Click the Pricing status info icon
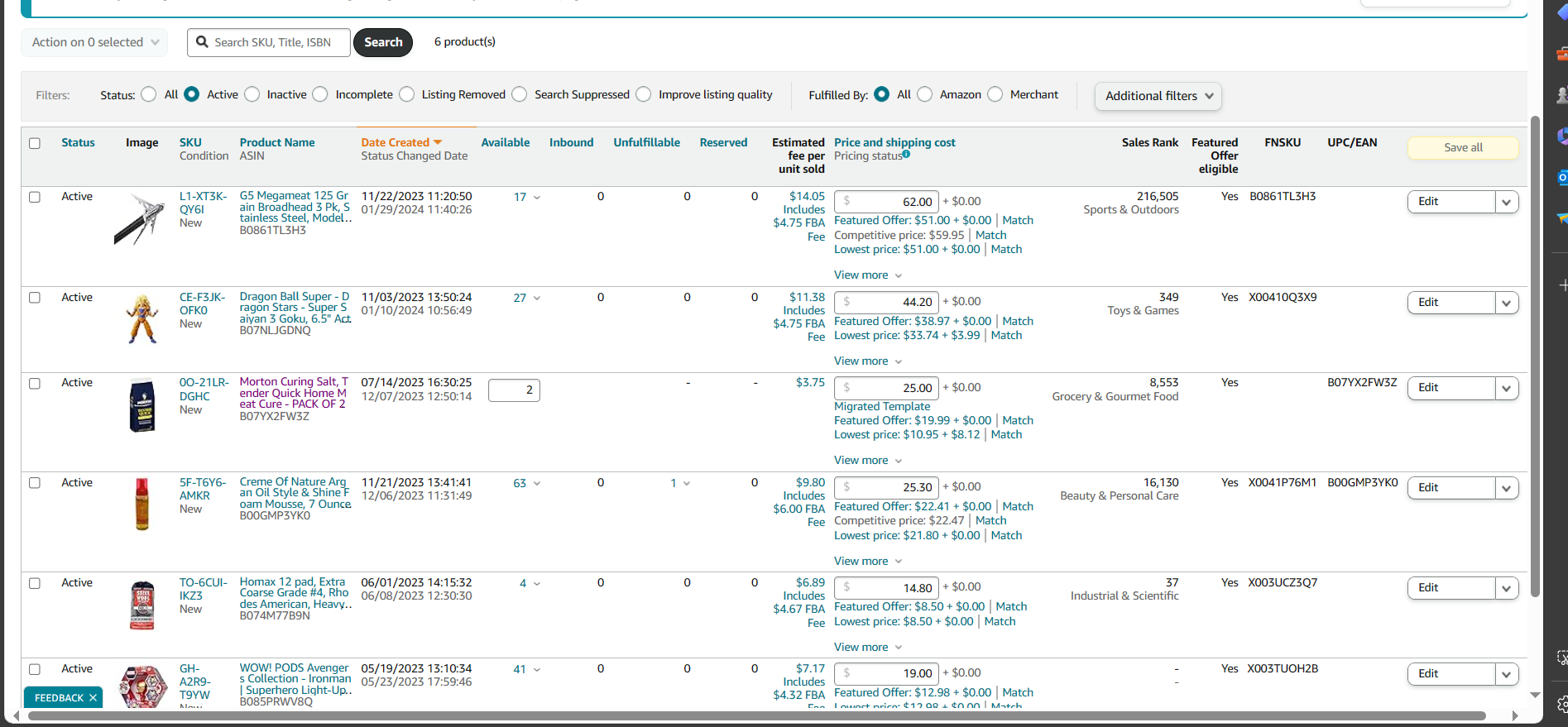This screenshot has width=1568, height=727. click(906, 154)
